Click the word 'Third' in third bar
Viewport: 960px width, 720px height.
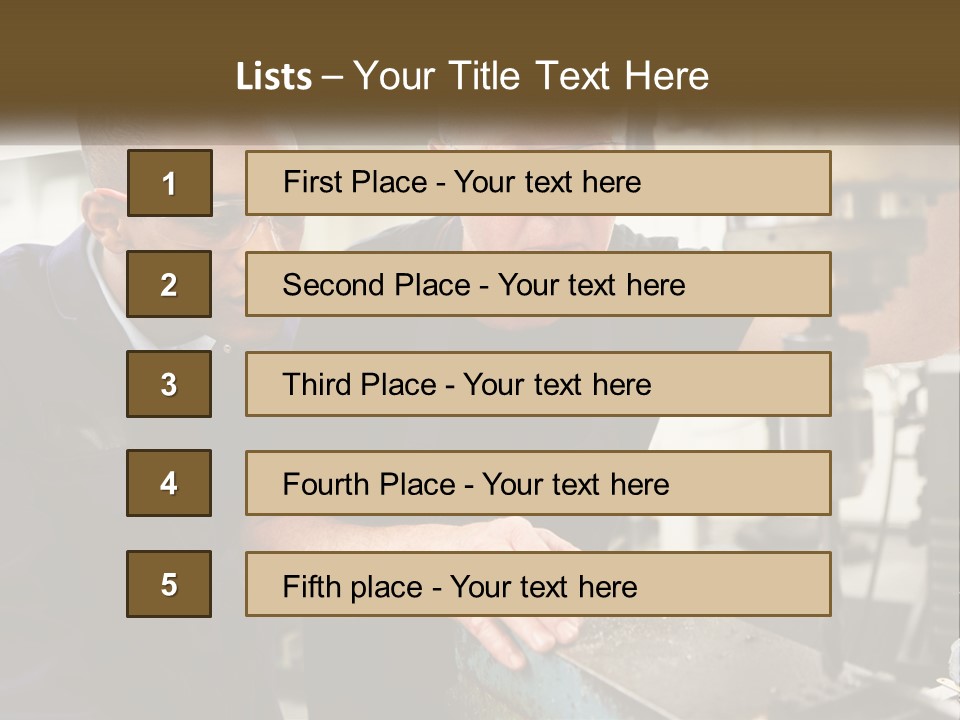pos(316,384)
